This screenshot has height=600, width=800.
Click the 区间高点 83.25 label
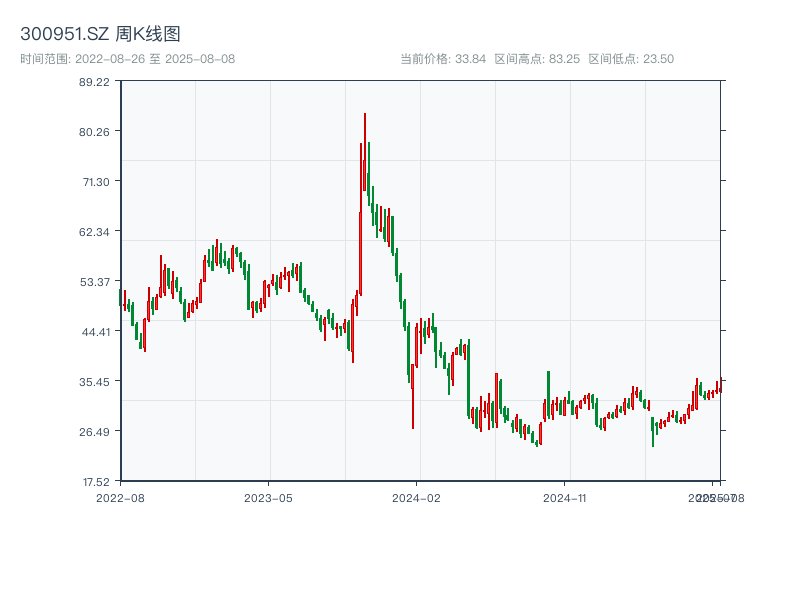(x=537, y=59)
